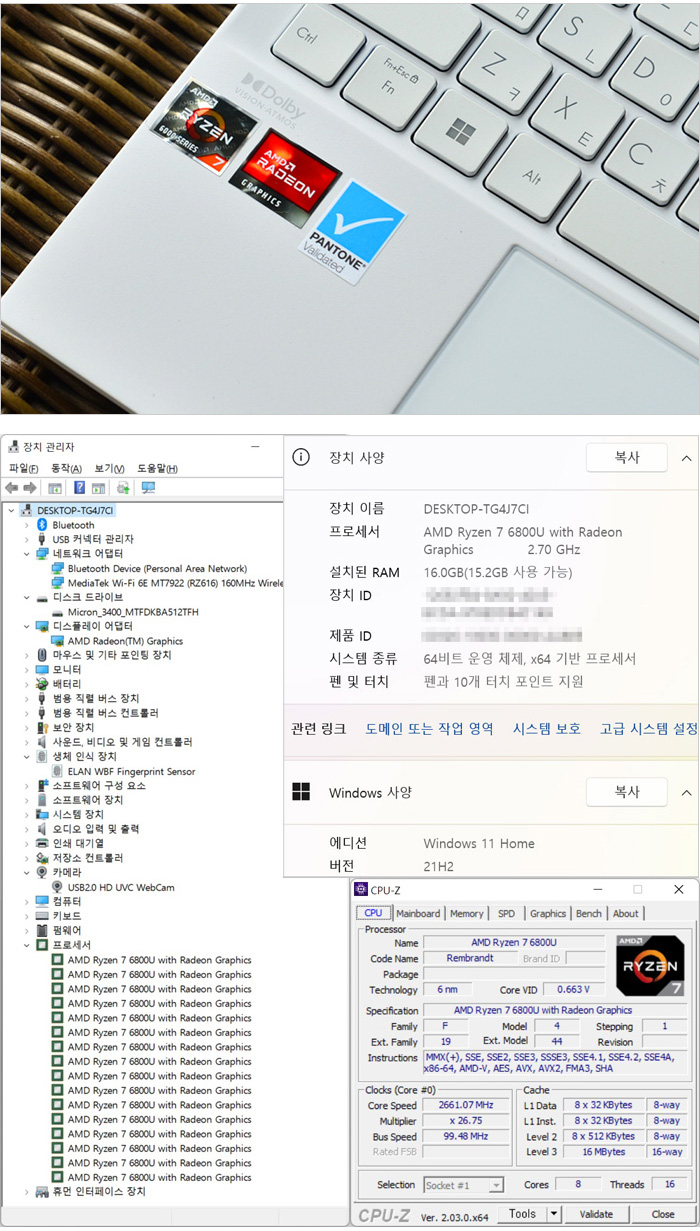Select the AMD Radeon(TM) Graphics adapter
The image size is (700, 1231).
coord(125,641)
